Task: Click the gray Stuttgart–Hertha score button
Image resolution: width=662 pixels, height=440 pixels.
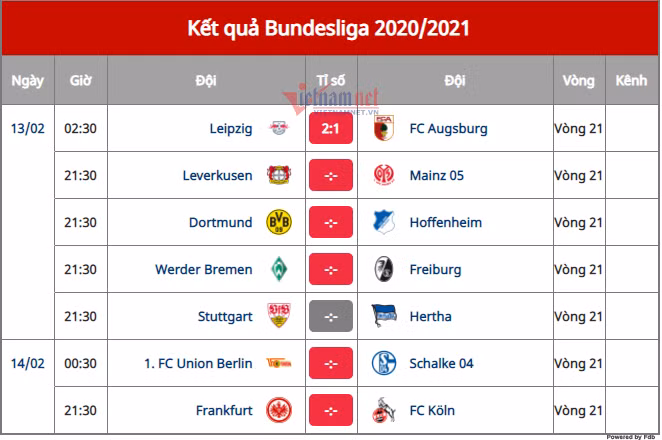Action: click(x=331, y=316)
